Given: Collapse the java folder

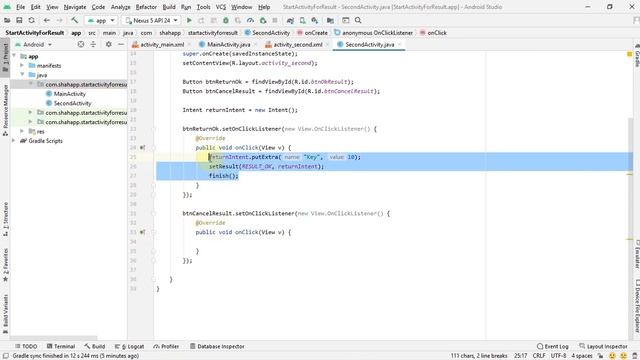Looking at the screenshot, I should (x=22, y=75).
